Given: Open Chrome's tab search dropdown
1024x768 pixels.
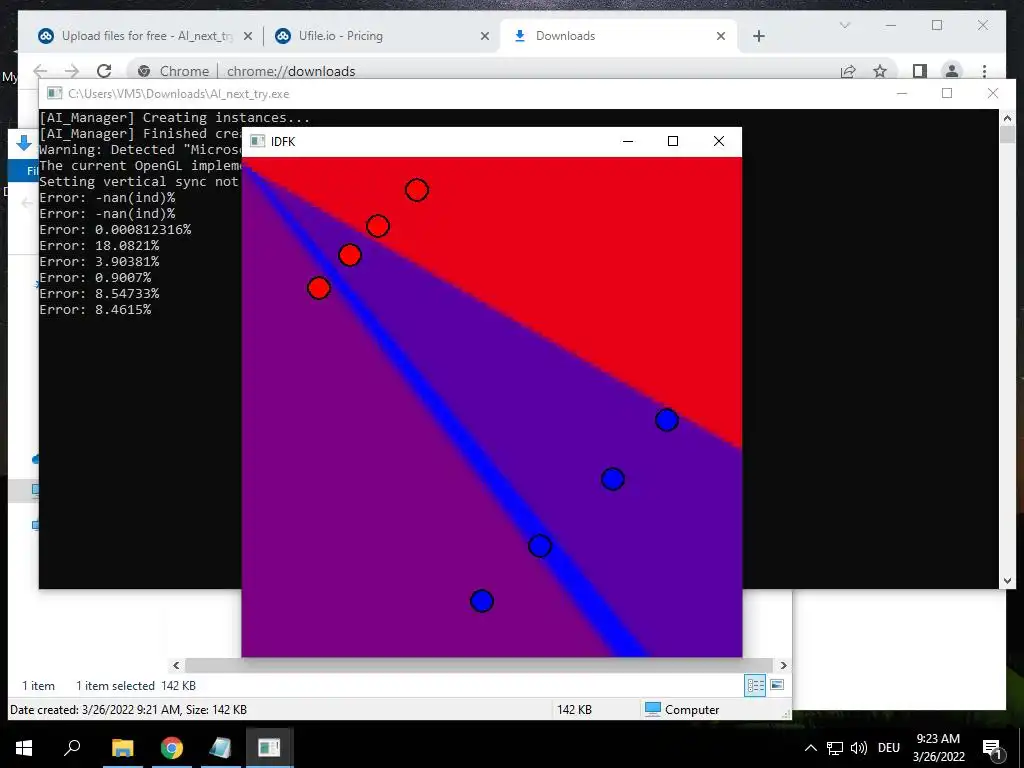Looking at the screenshot, I should 844,25.
